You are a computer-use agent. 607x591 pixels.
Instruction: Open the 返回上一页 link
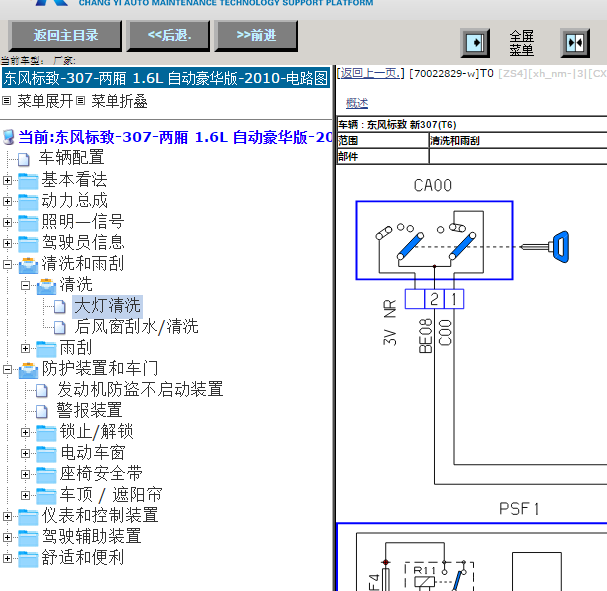pos(370,73)
